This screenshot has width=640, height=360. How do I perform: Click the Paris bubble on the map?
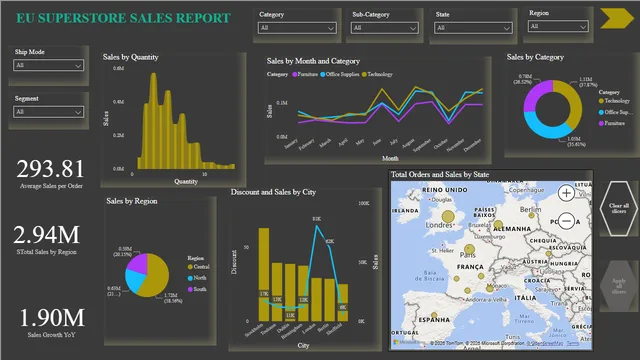469,249
